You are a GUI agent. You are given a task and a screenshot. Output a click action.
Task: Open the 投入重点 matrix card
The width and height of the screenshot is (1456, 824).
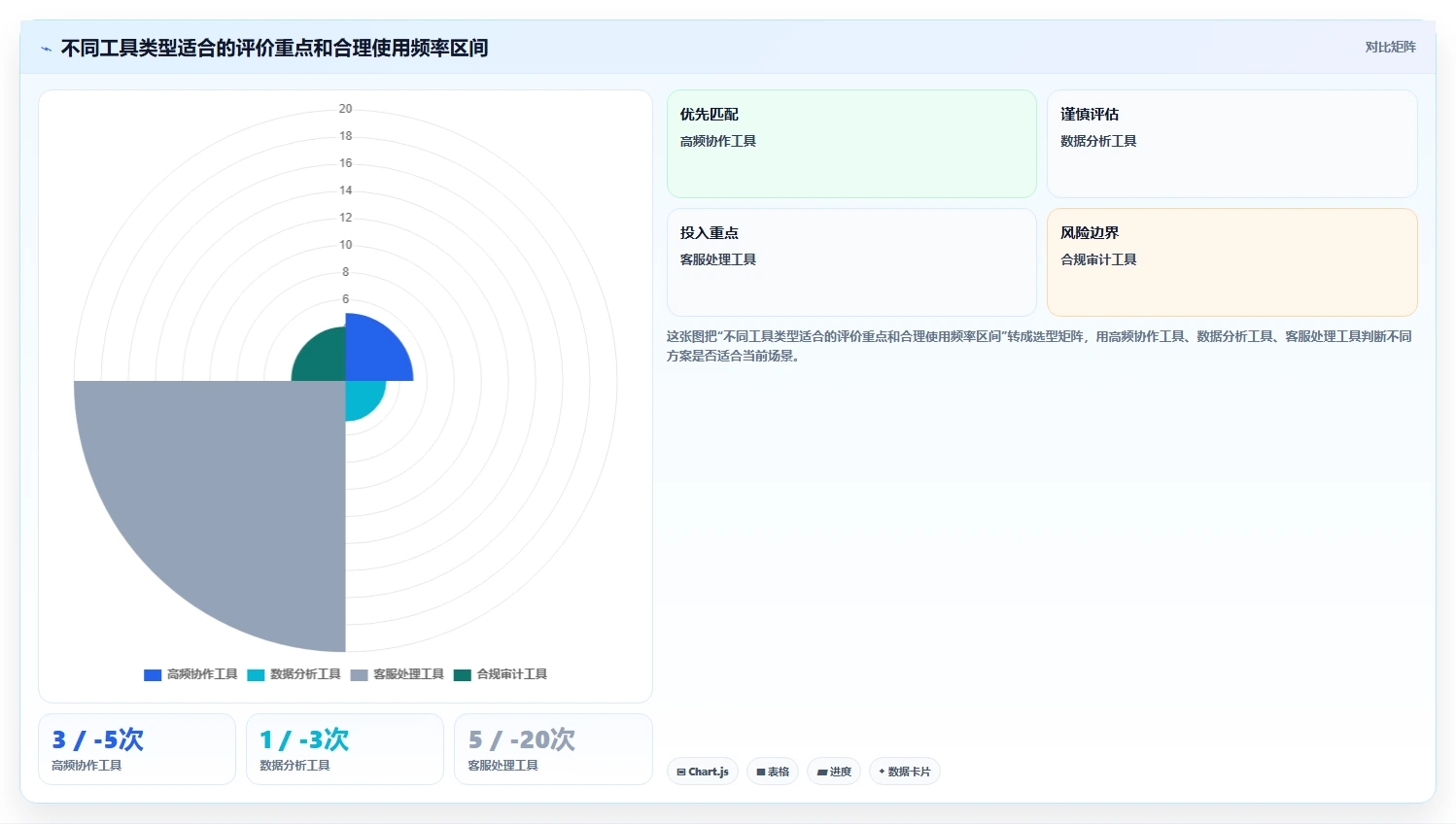(851, 262)
